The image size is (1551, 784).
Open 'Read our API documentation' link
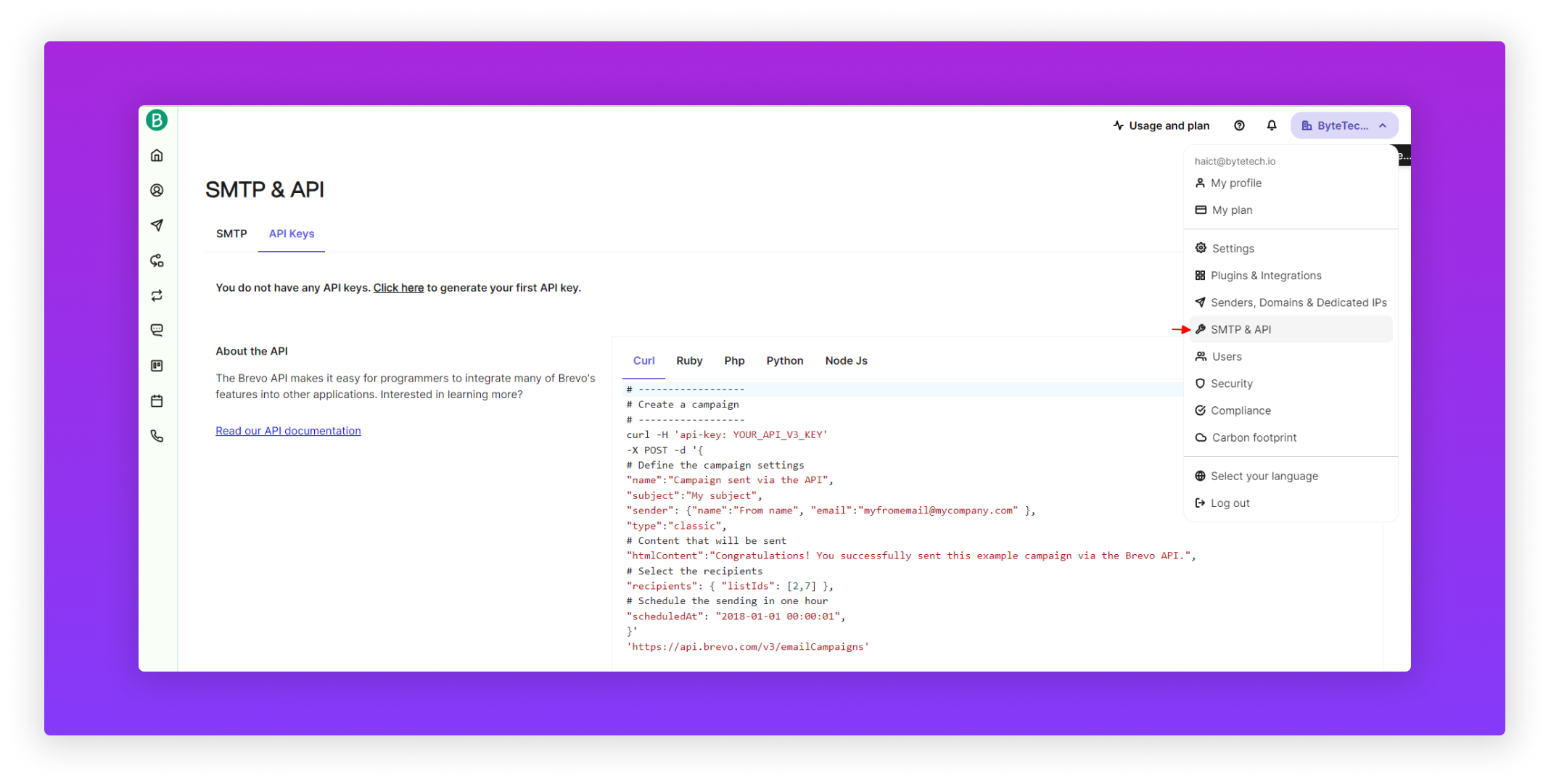[288, 431]
